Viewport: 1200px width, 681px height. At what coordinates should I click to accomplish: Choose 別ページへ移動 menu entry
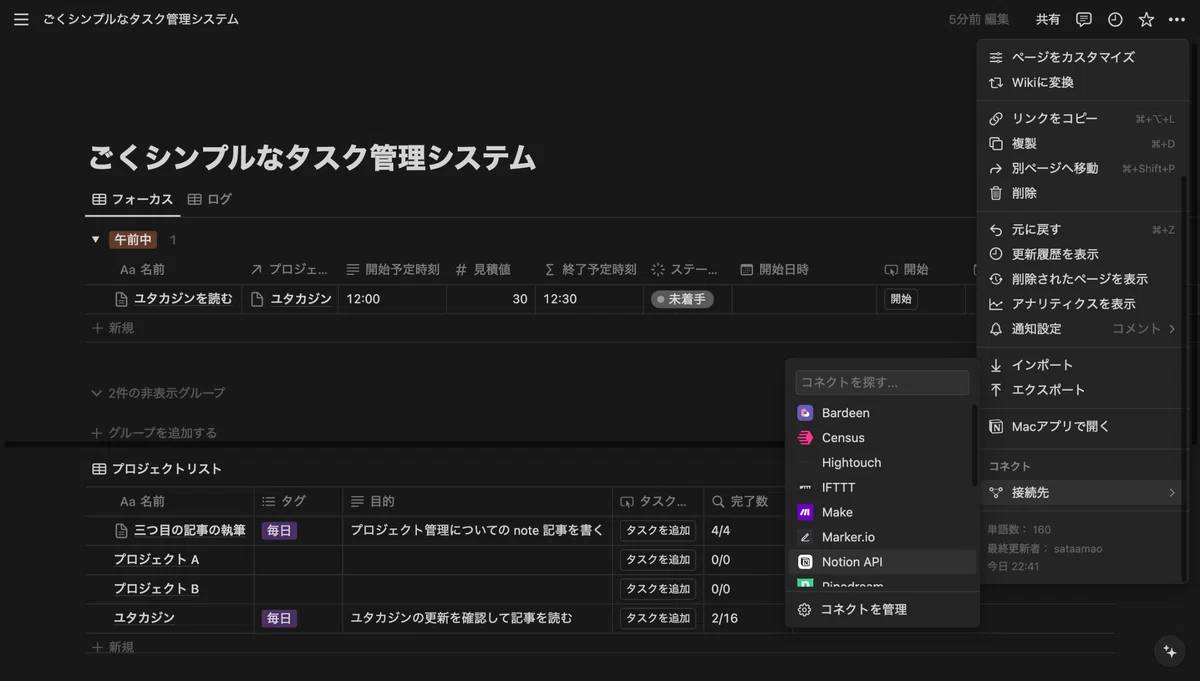tap(1082, 169)
